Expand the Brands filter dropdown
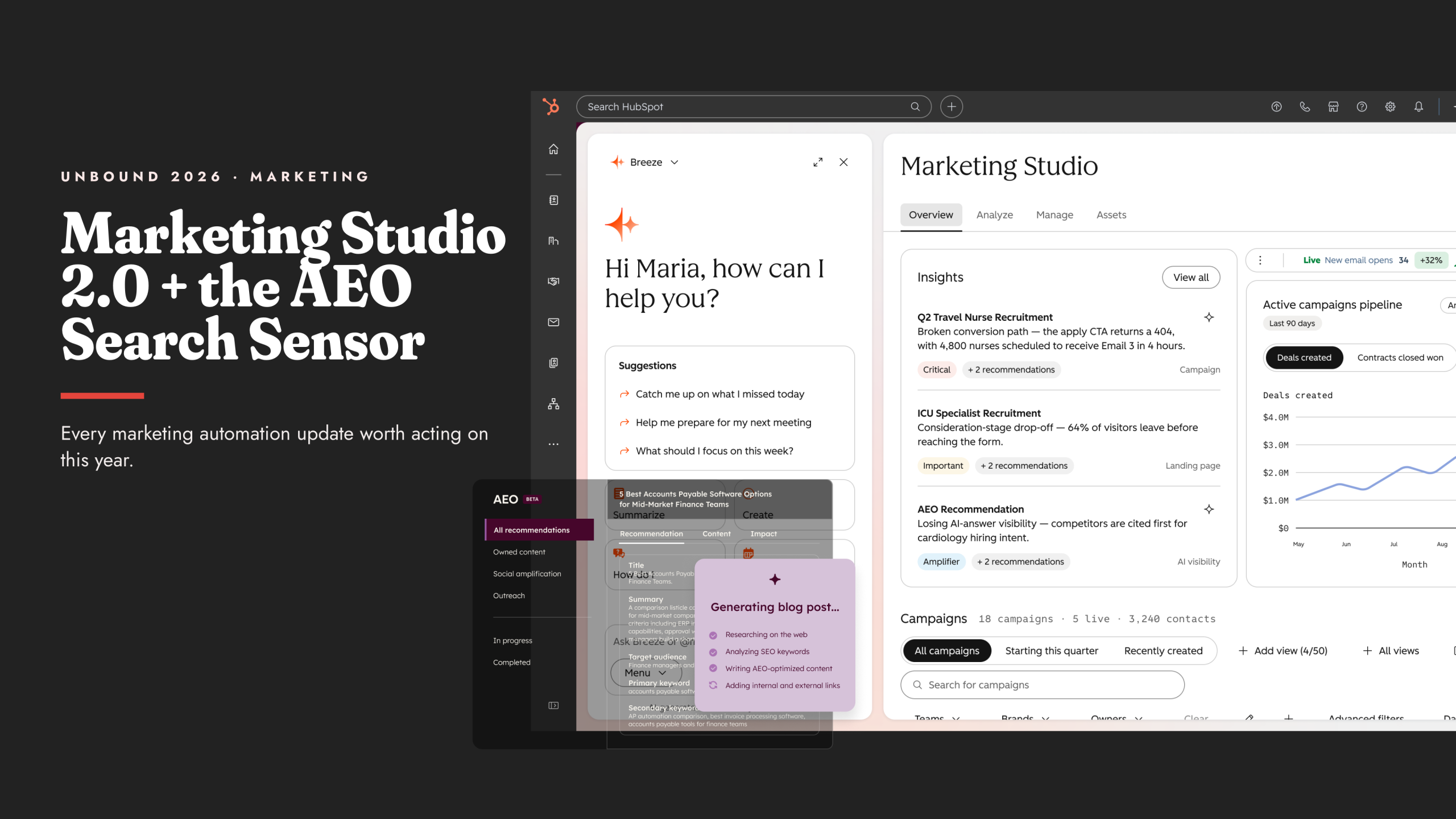Viewport: 1456px width, 819px height. click(1025, 718)
